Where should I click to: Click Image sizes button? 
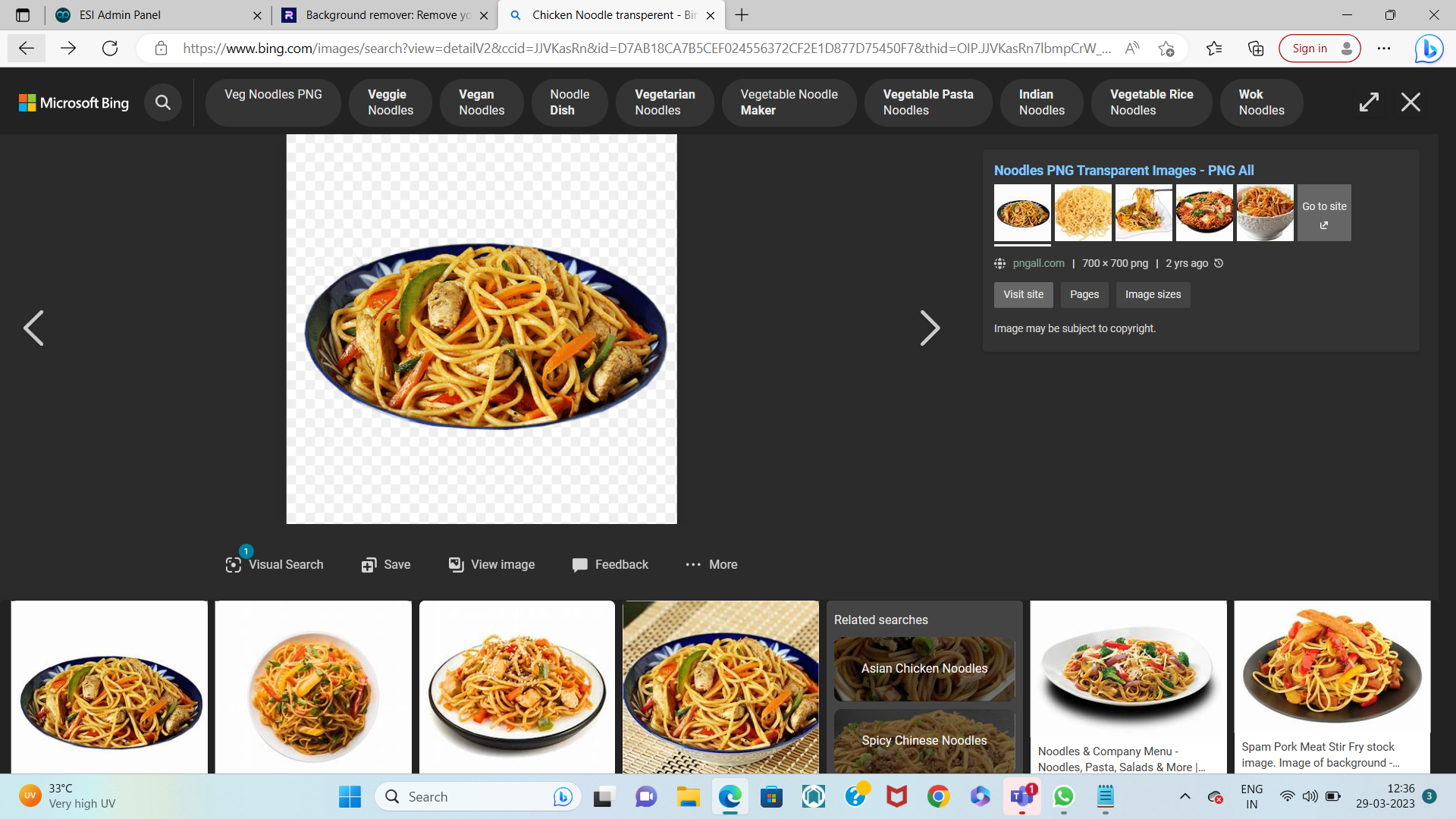1153,294
